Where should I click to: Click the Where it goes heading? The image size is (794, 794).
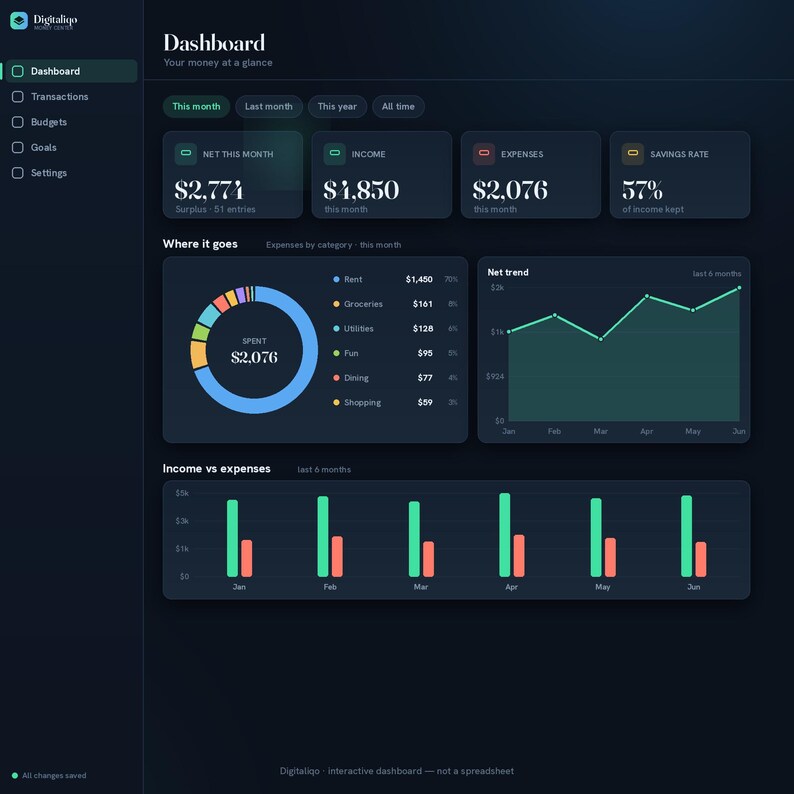[200, 244]
